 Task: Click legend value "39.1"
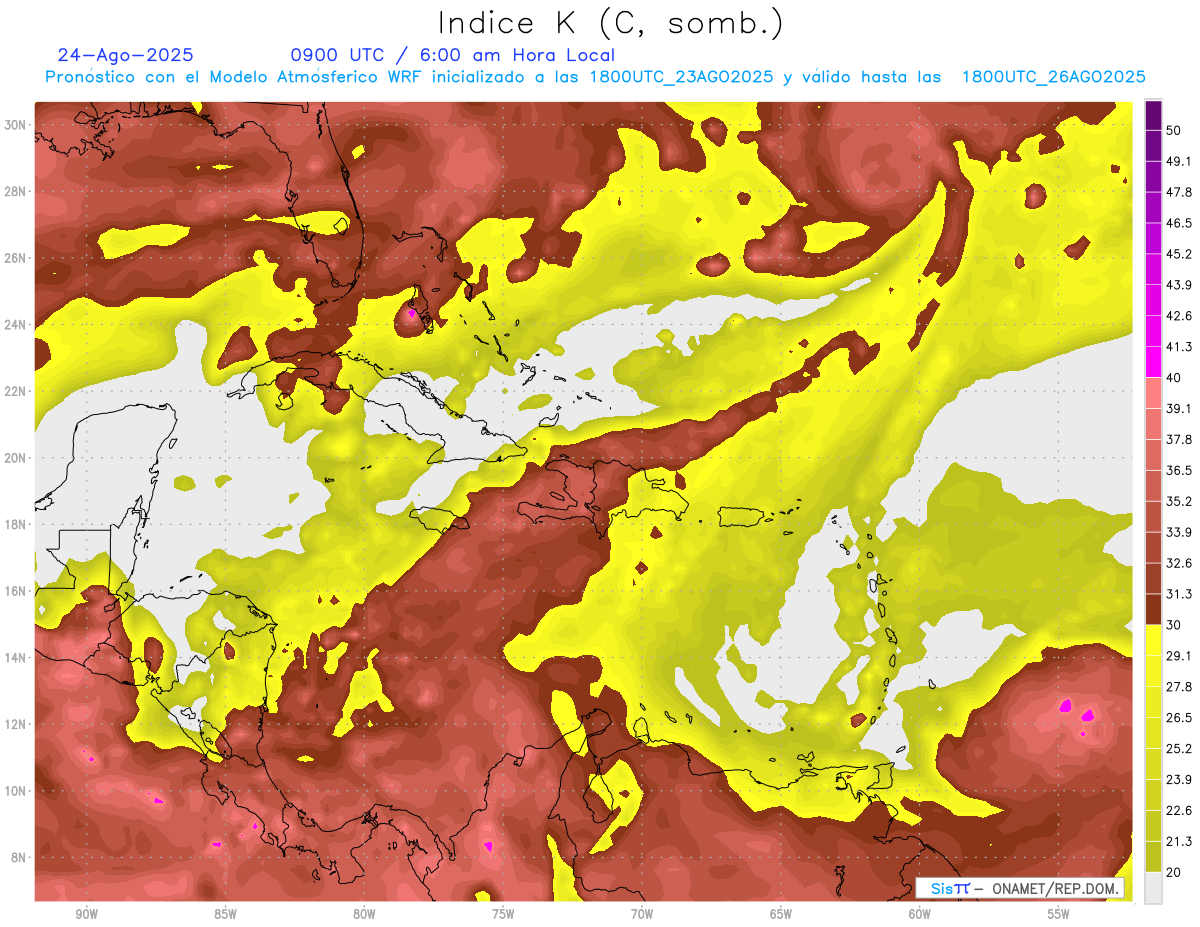1179,408
